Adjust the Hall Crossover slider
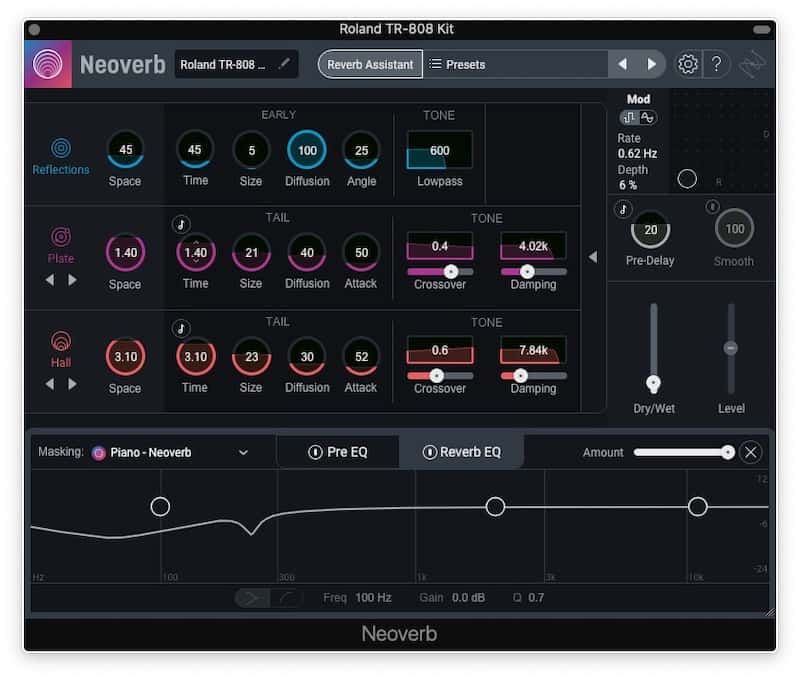This screenshot has width=800, height=679. tap(440, 376)
